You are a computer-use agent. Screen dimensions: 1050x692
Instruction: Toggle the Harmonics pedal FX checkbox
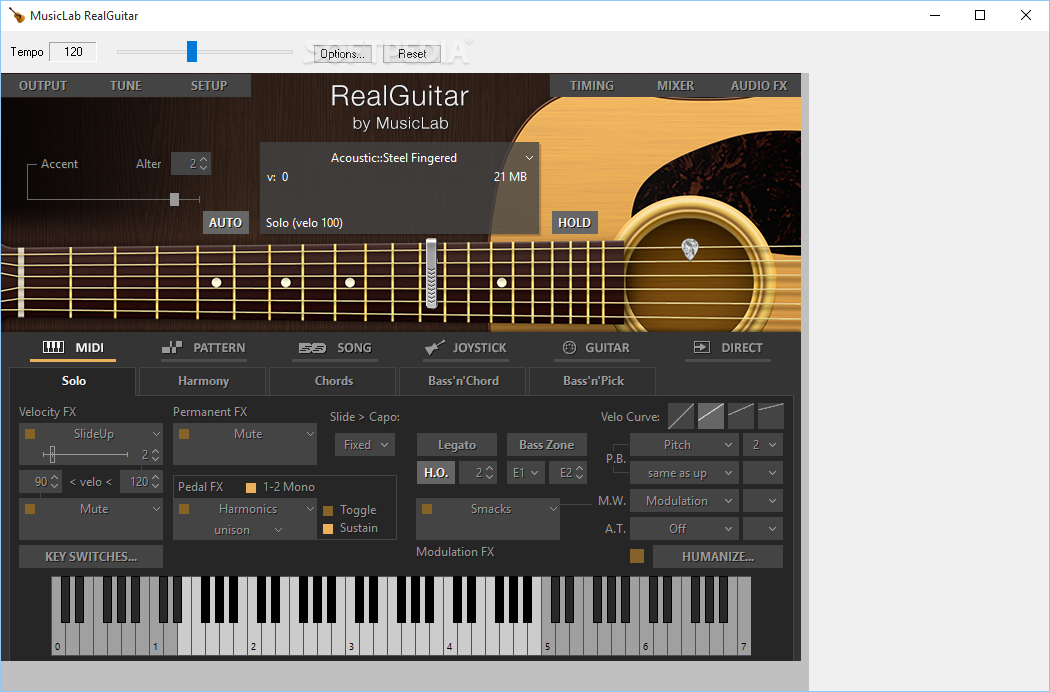184,509
